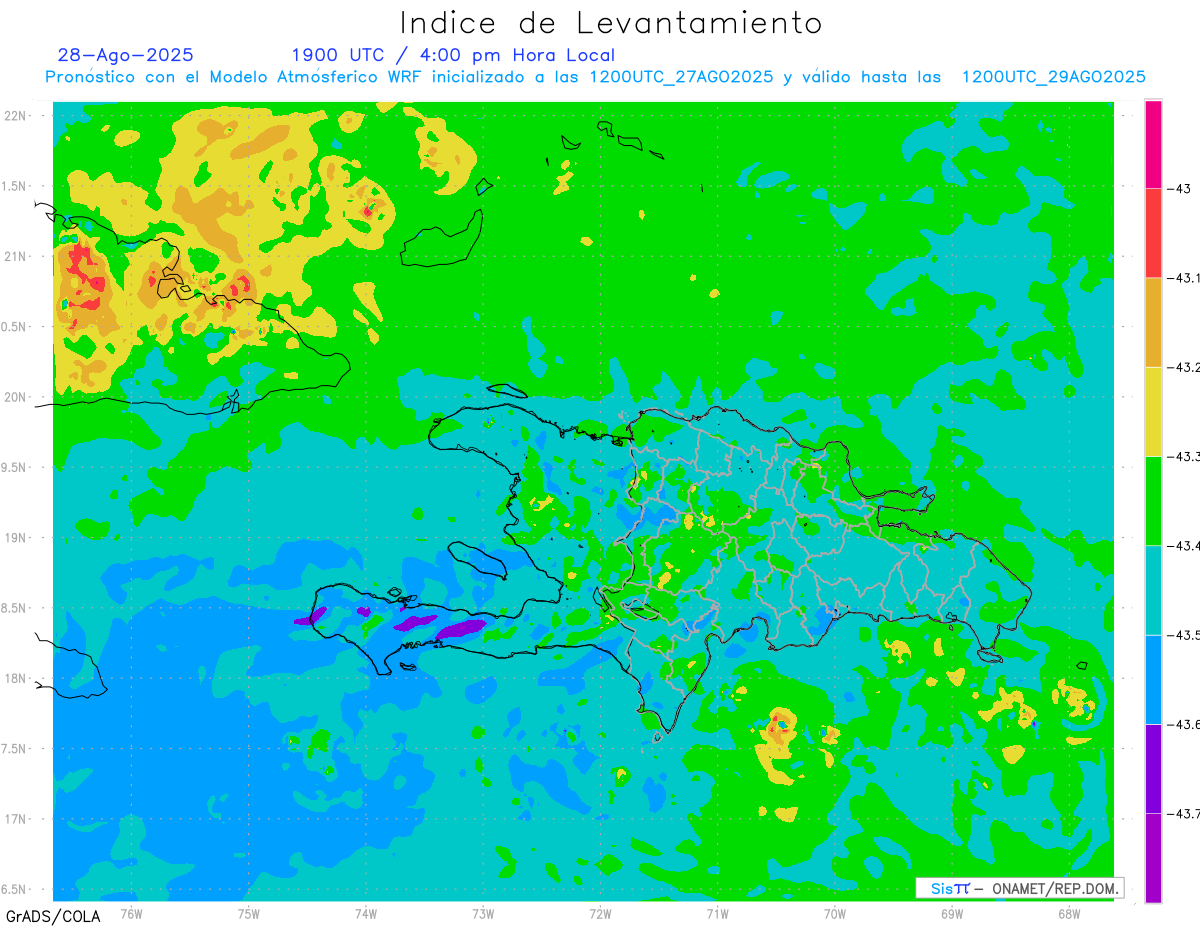Click the "75W" longitude label
The height and width of the screenshot is (927, 1200).
(x=248, y=913)
